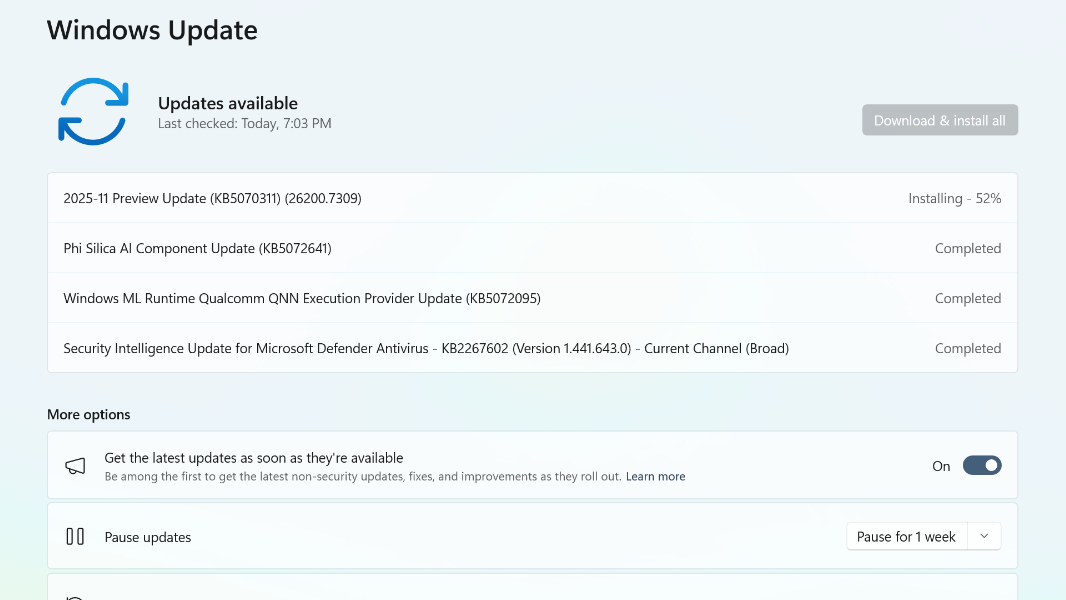Click the Last checked timestamp text

pyautogui.click(x=244, y=123)
